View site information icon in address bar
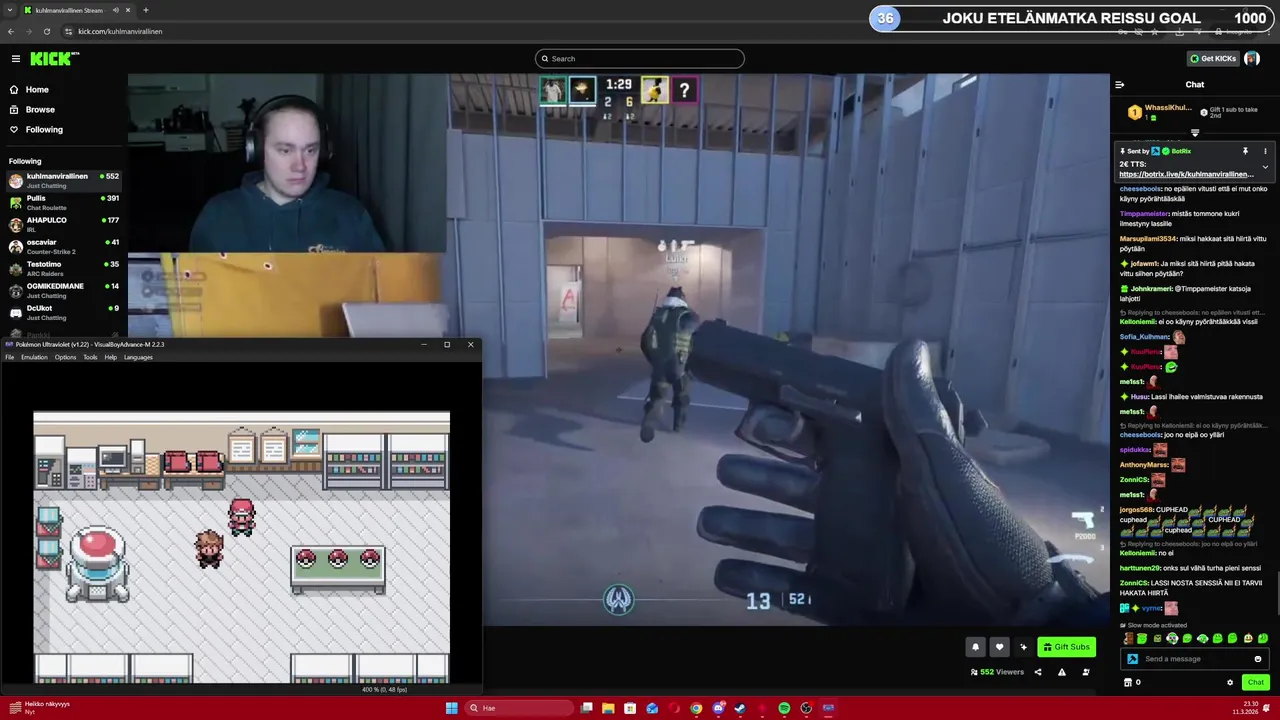The height and width of the screenshot is (720, 1280). 67,31
